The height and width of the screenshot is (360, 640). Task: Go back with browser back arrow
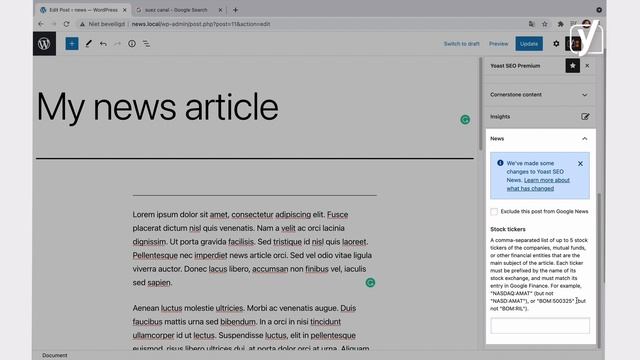pos(41,24)
